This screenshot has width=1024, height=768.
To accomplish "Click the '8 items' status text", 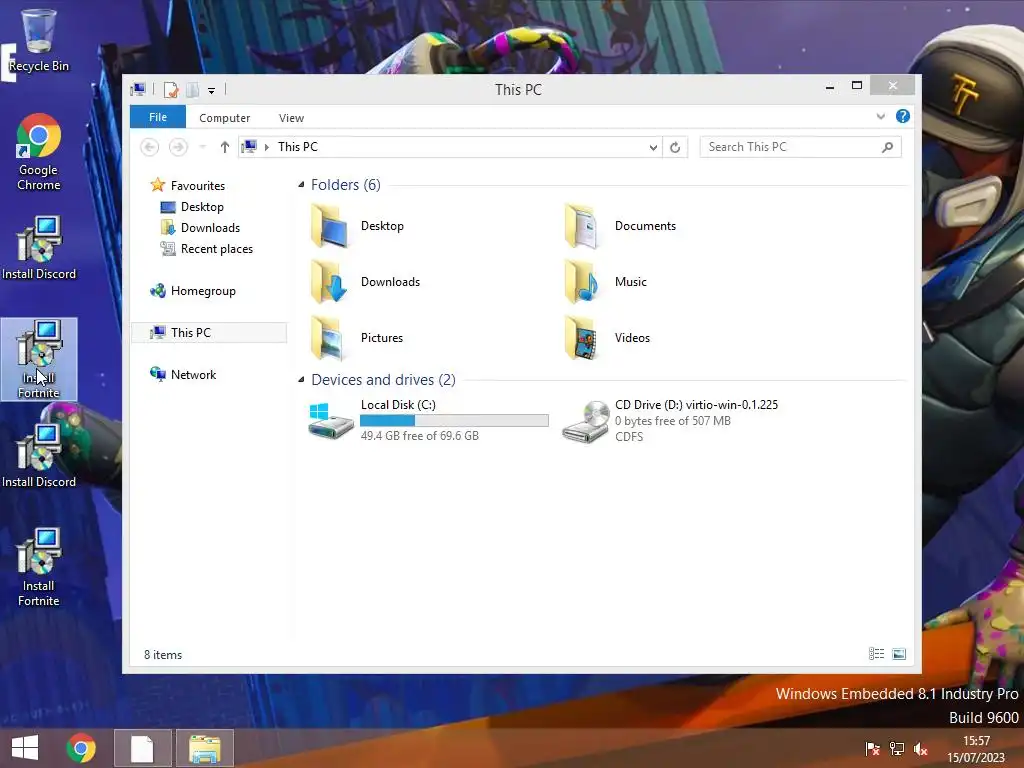I will click(163, 655).
